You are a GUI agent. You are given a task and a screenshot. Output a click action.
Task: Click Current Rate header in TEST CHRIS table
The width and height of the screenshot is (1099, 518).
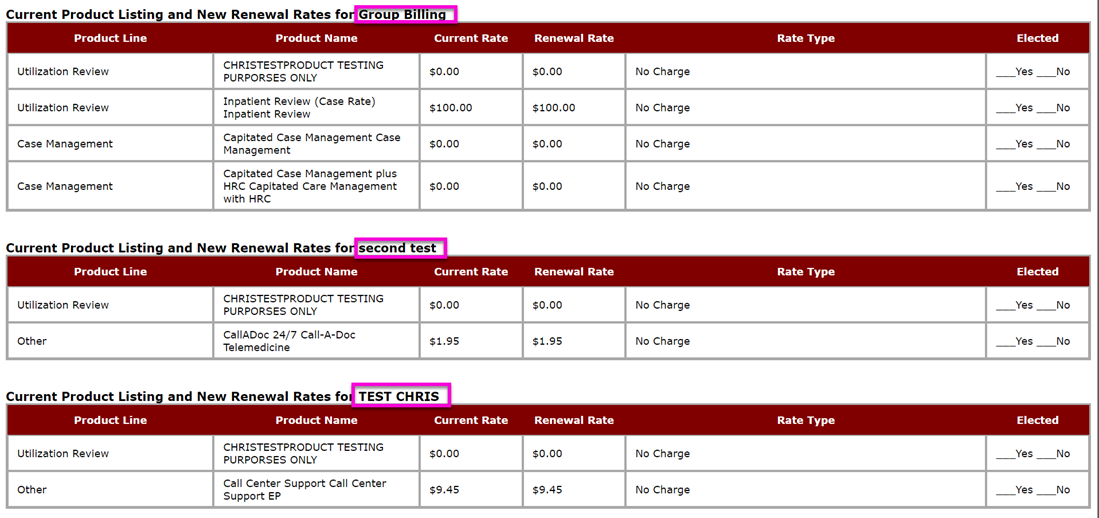pyautogui.click(x=471, y=421)
